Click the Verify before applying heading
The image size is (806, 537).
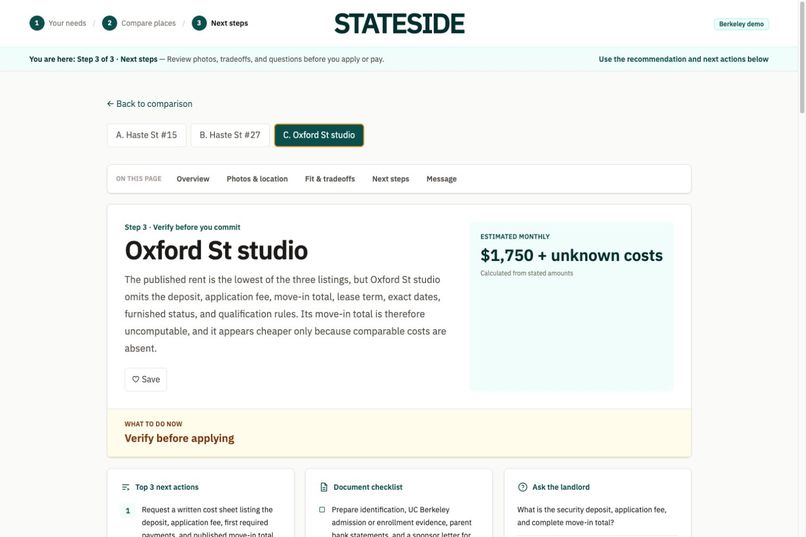point(179,438)
